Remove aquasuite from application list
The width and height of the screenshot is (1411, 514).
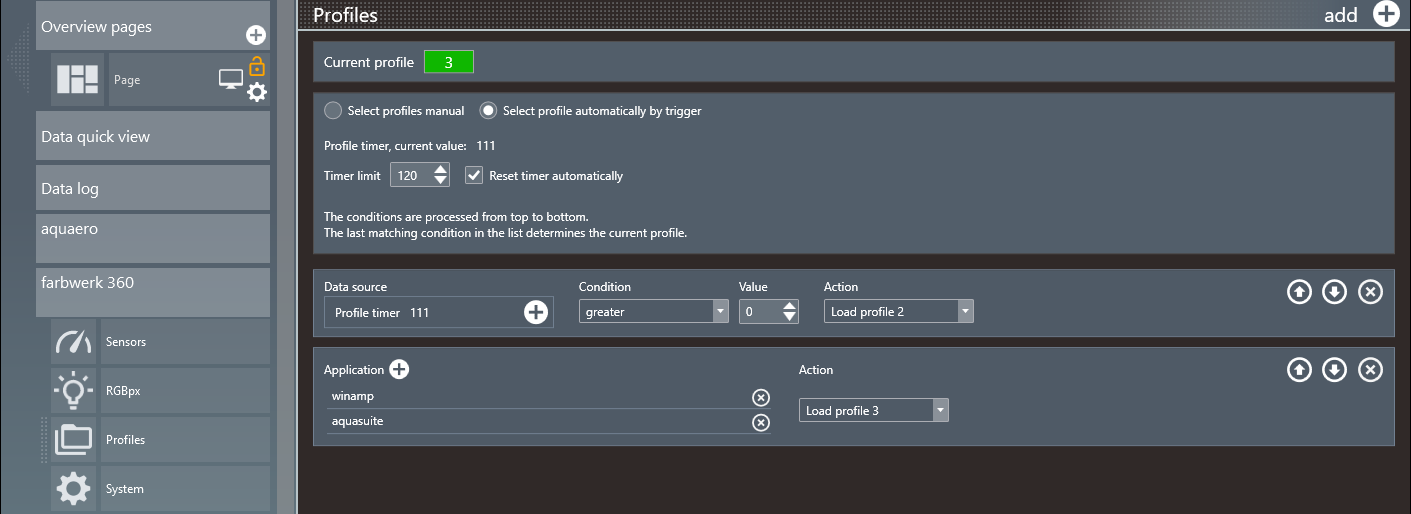click(x=761, y=422)
